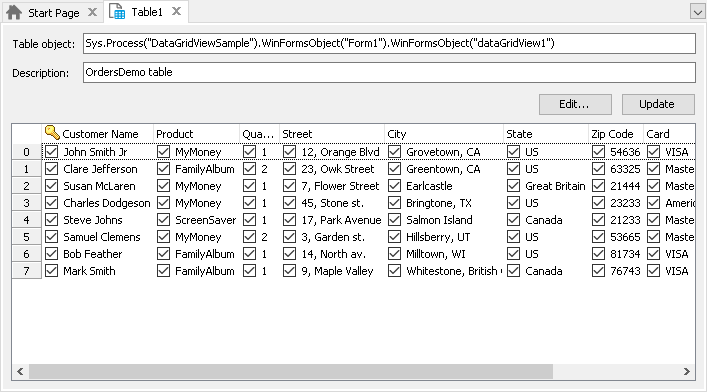Click the table icon on the Table1 tab
Screen dimensions: 707x392
coord(117,12)
